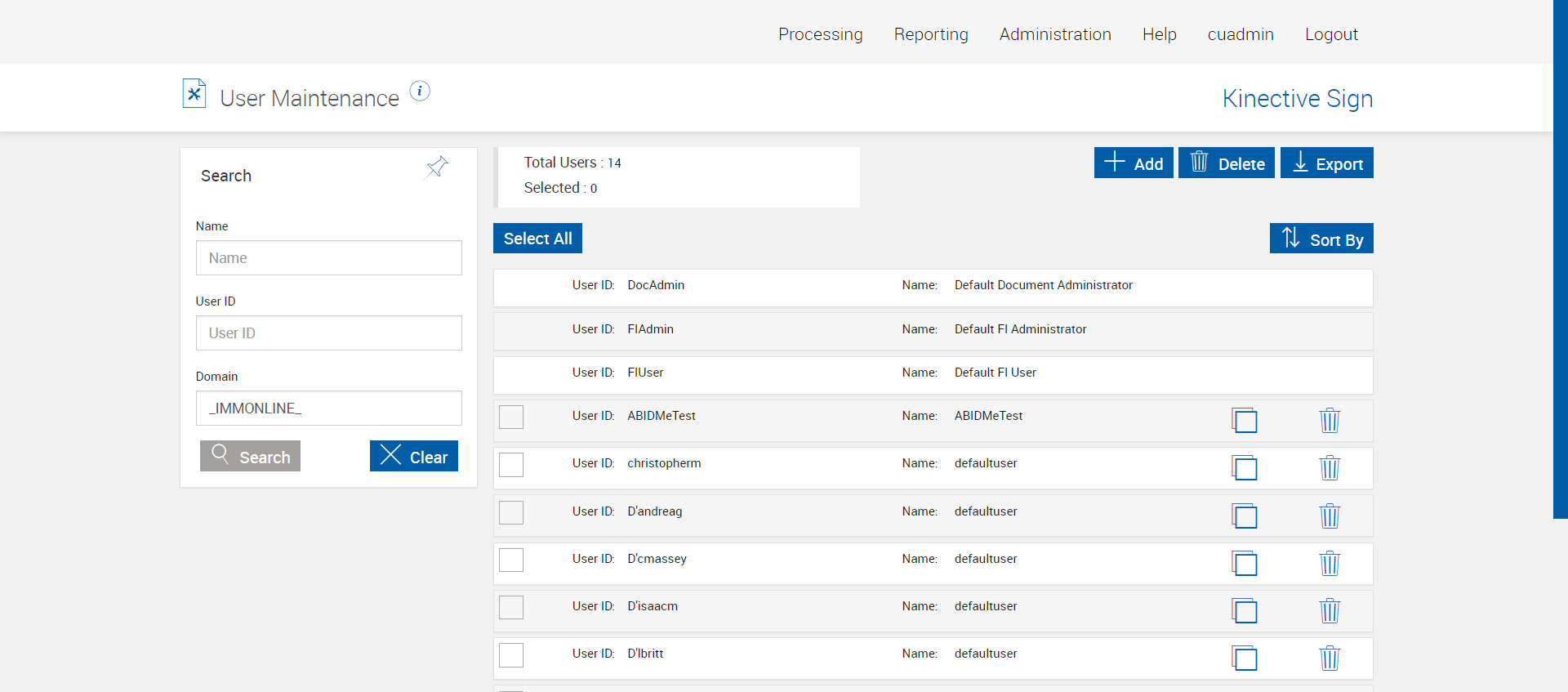Select the DocAdmin user ID text
The height and width of the screenshot is (692, 1568).
coord(656,285)
